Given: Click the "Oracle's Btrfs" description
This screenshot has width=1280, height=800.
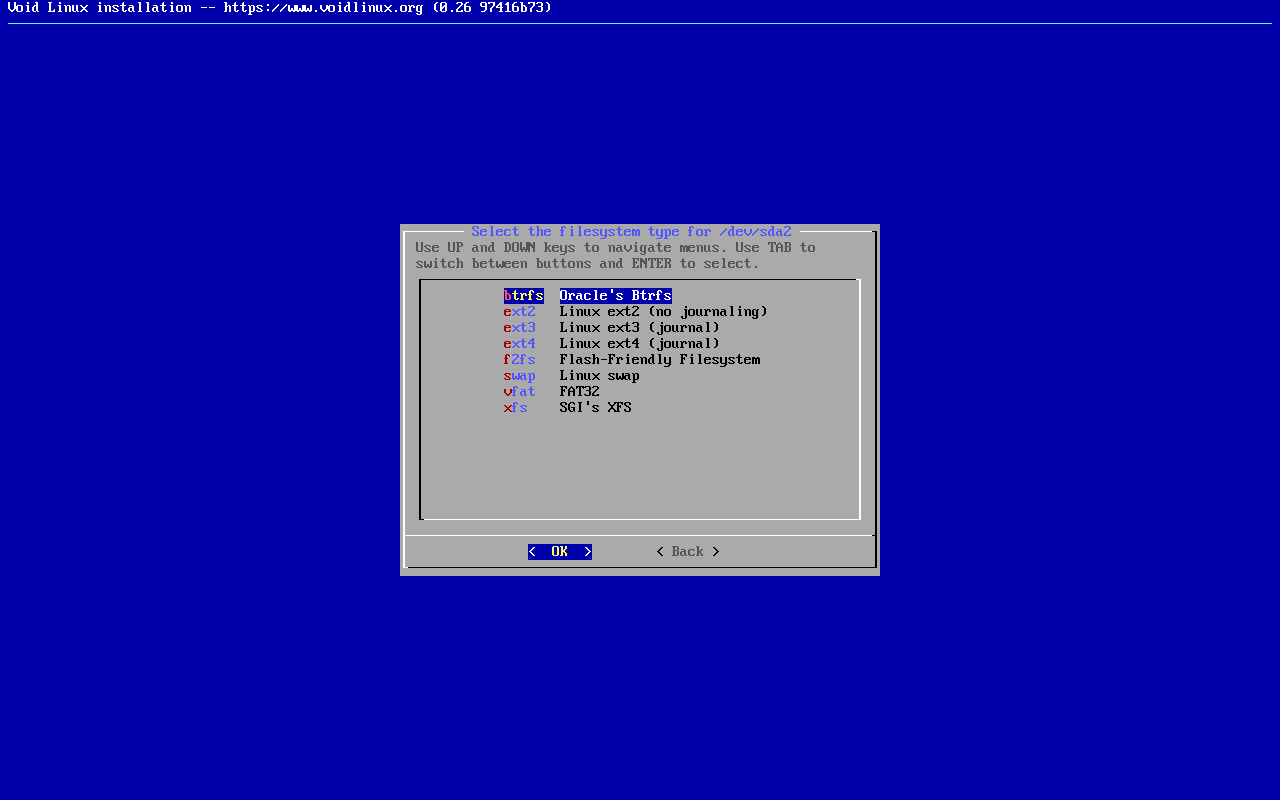Looking at the screenshot, I should click(615, 296).
